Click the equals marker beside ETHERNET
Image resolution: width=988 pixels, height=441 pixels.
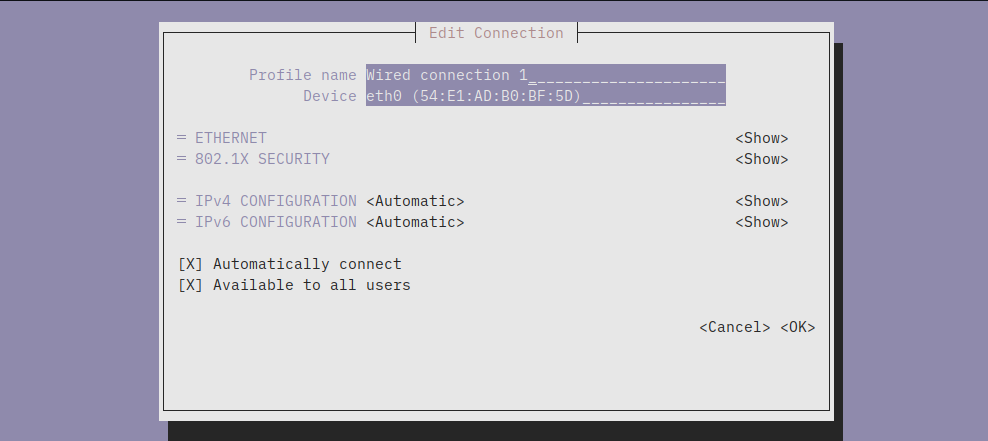pos(182,138)
